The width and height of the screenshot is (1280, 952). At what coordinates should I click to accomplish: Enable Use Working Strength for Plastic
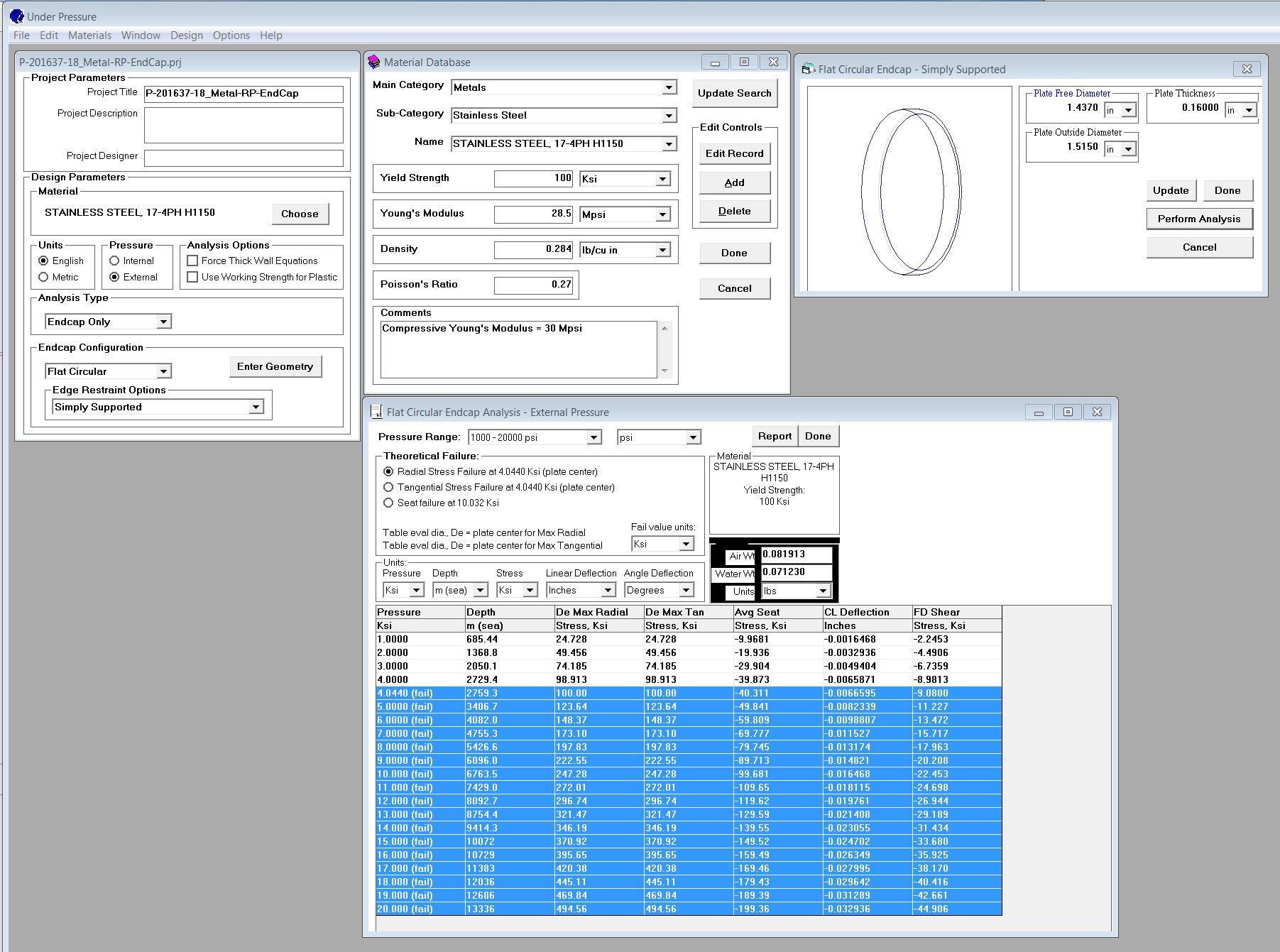192,277
